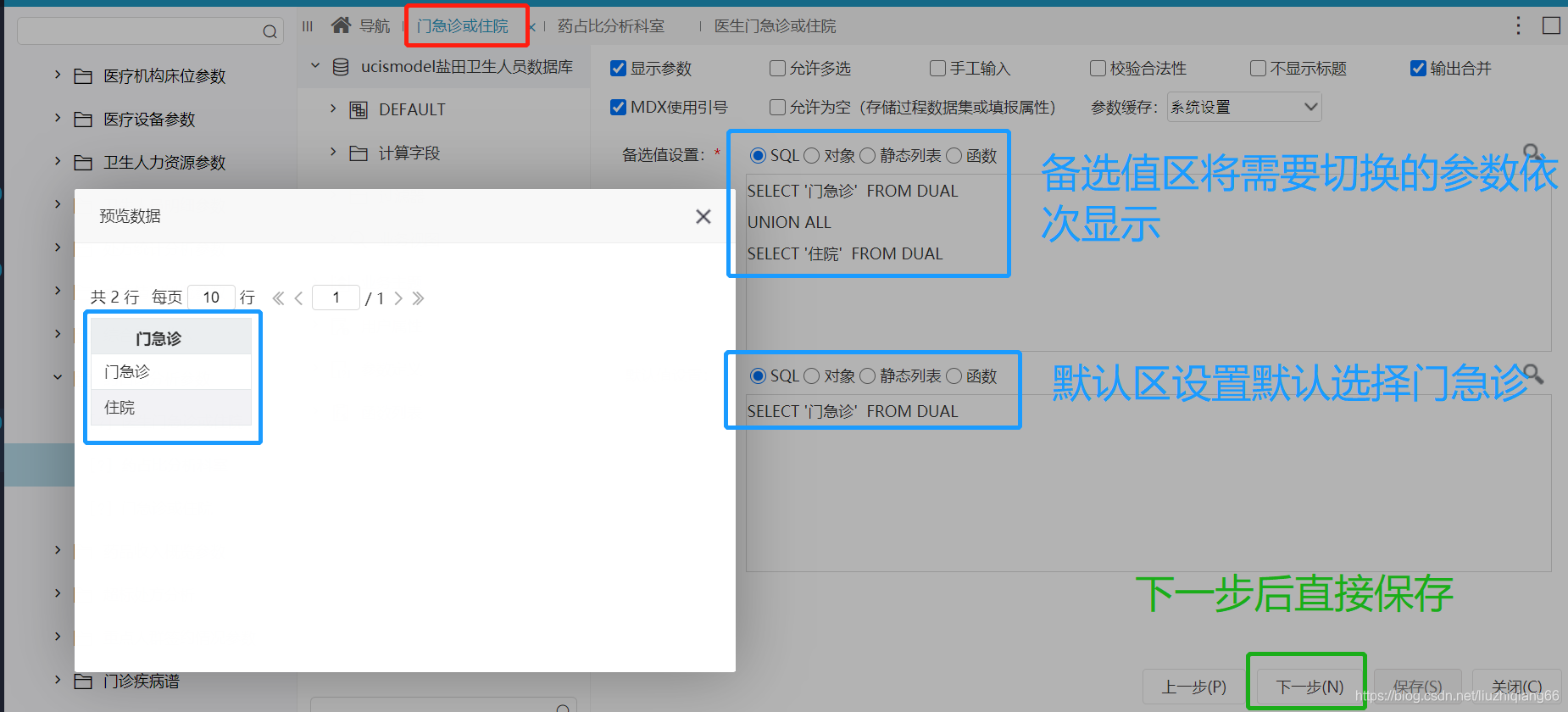This screenshot has height=712, width=1568.
Task: Click the 保存(S) button
Action: coord(1417,687)
